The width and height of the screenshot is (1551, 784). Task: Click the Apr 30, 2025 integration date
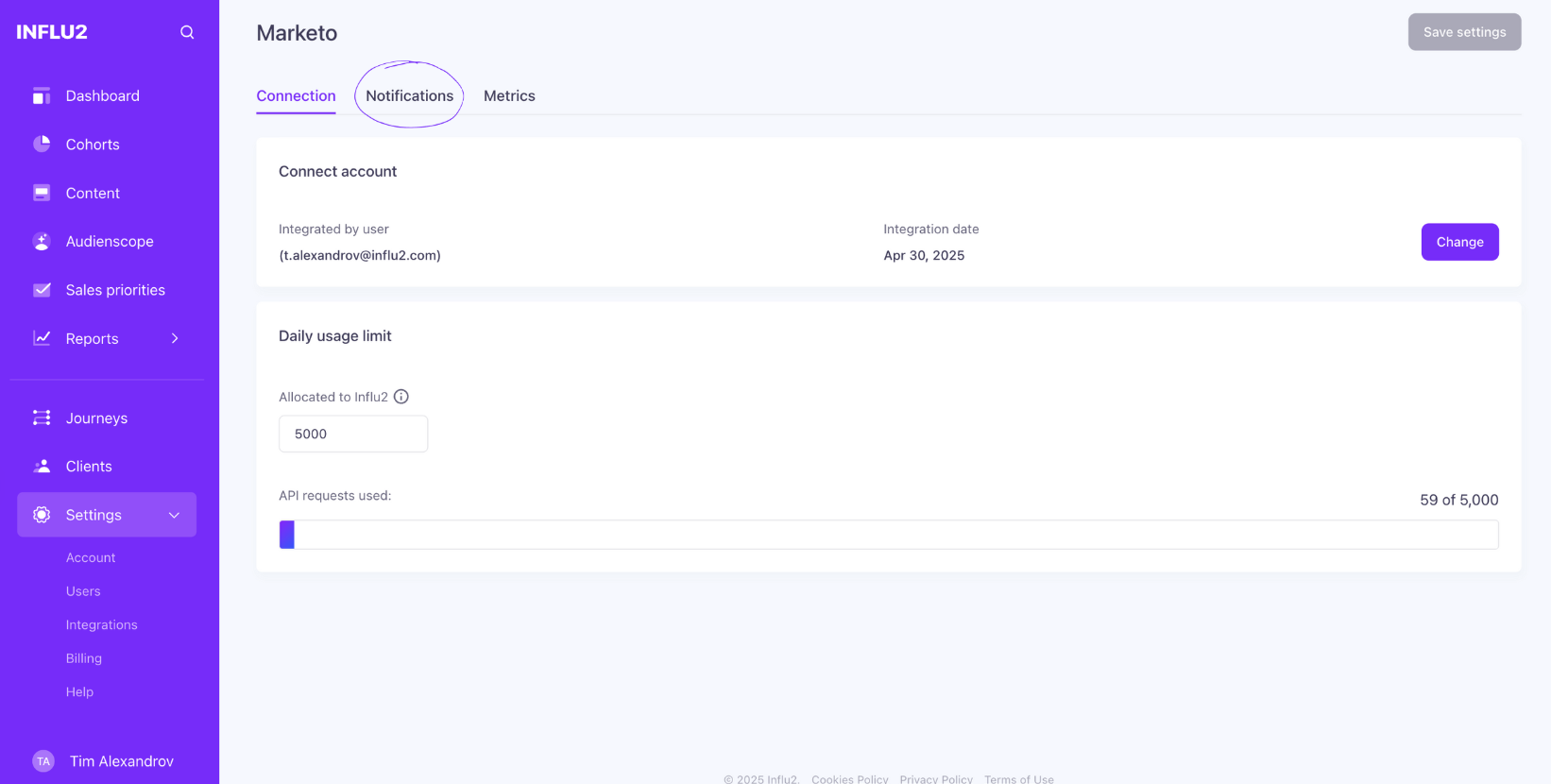coord(924,255)
